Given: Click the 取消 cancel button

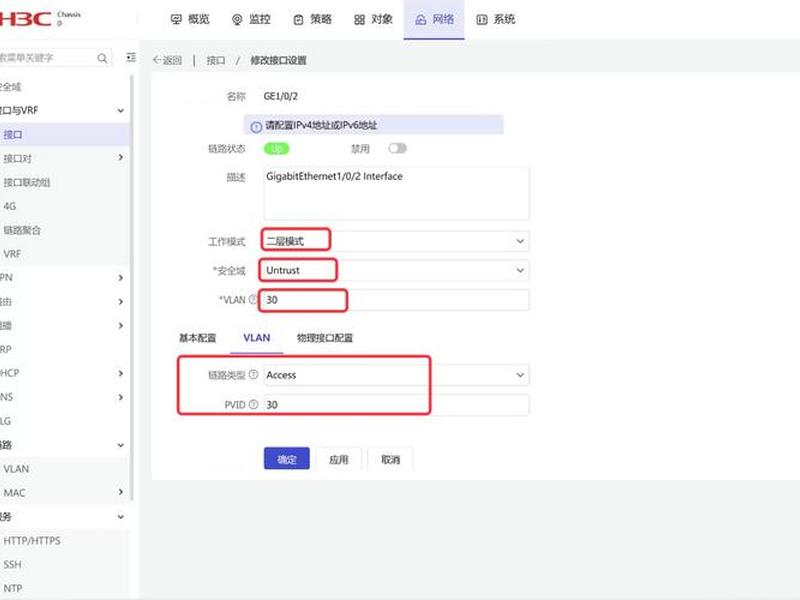Looking at the screenshot, I should point(390,459).
